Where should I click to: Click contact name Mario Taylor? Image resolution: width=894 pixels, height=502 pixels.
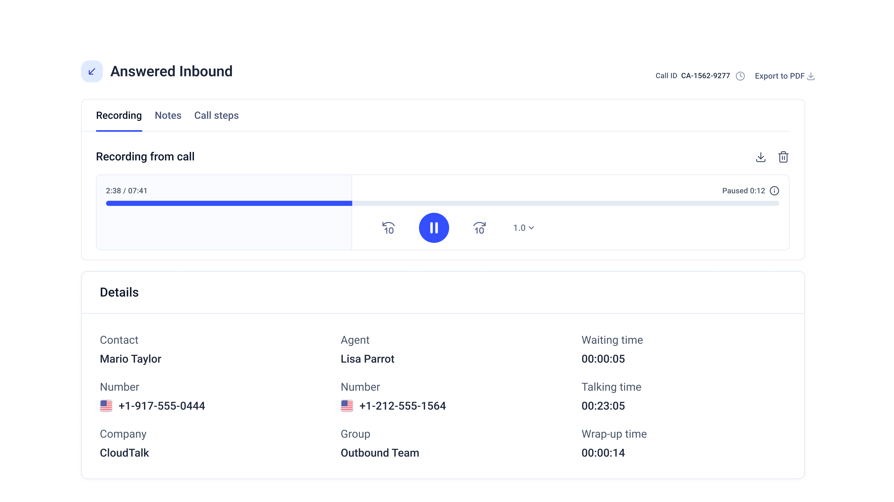131,359
